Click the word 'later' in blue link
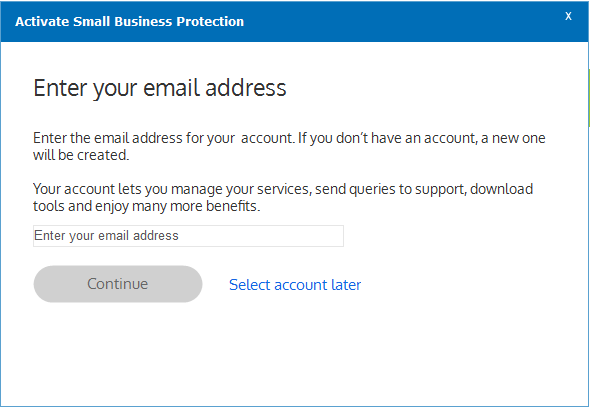Viewport: 590px width, 408px height. coord(346,285)
